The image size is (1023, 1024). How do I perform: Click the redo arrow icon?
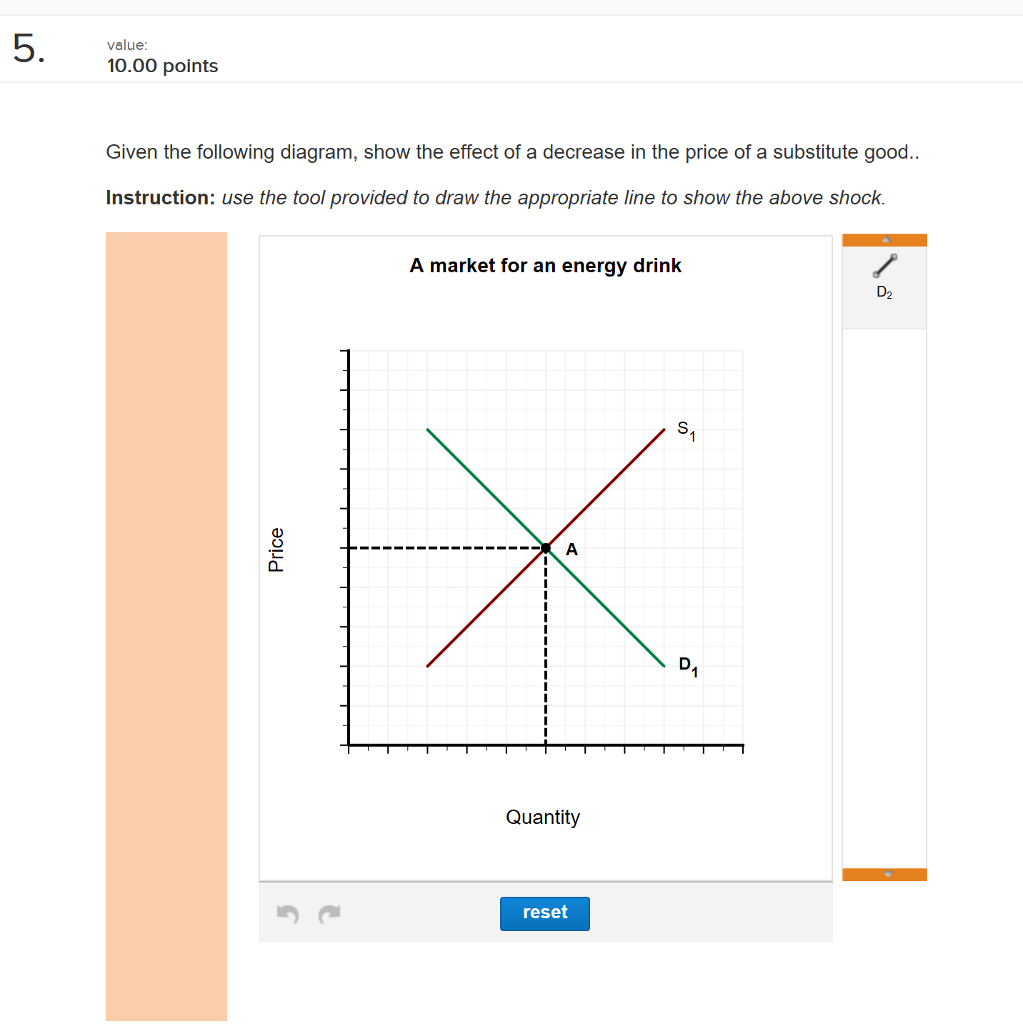coord(331,913)
